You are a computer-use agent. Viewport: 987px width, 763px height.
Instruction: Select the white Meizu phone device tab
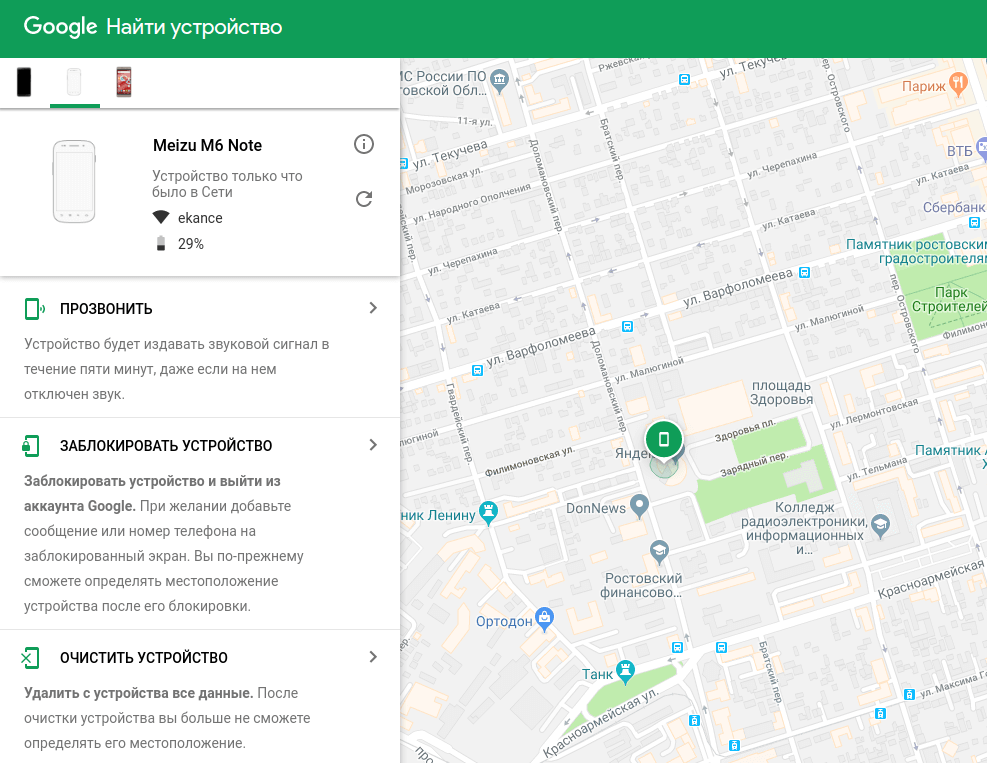pos(74,82)
